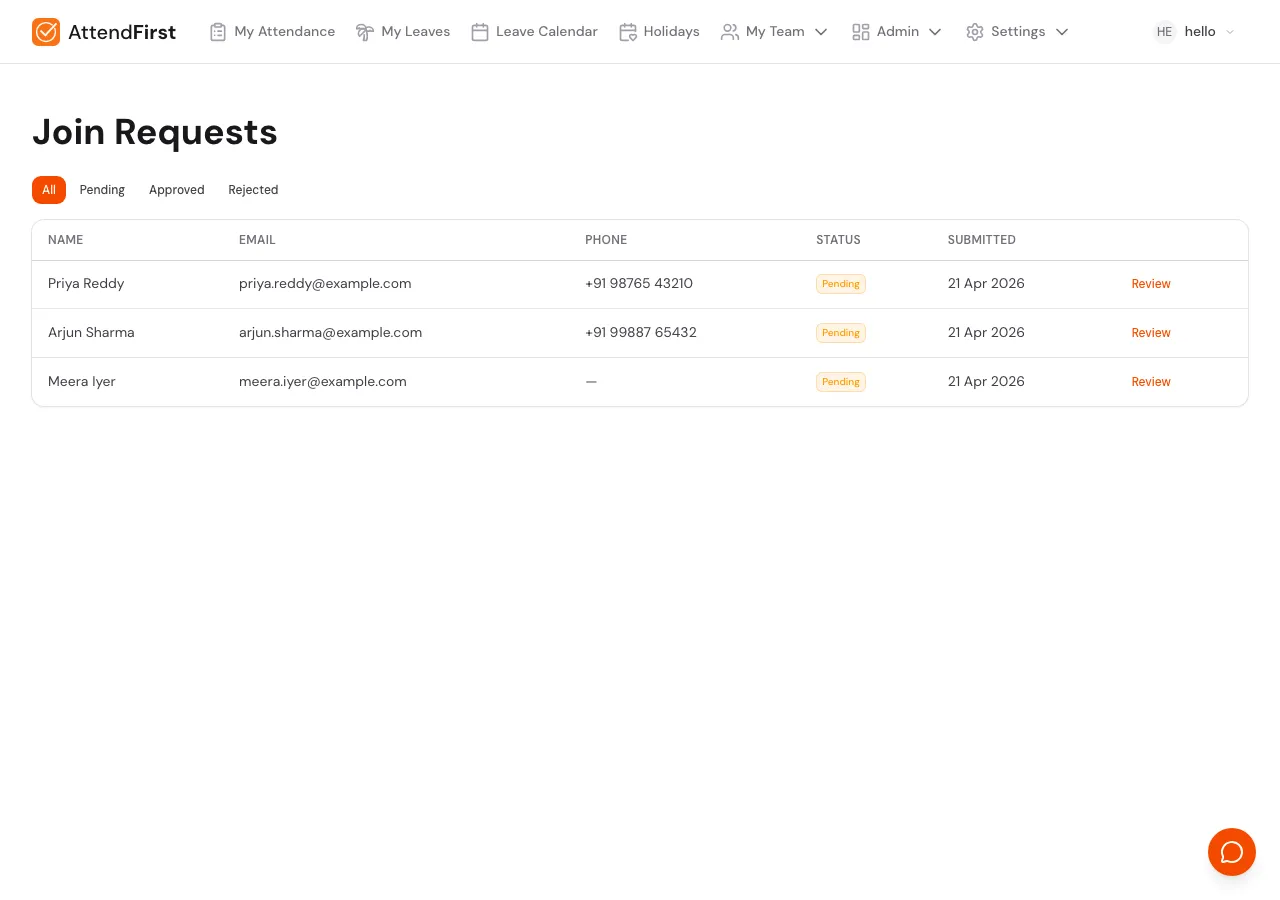Open the Admin dropdown menu
The image size is (1280, 900).
pyautogui.click(x=935, y=32)
